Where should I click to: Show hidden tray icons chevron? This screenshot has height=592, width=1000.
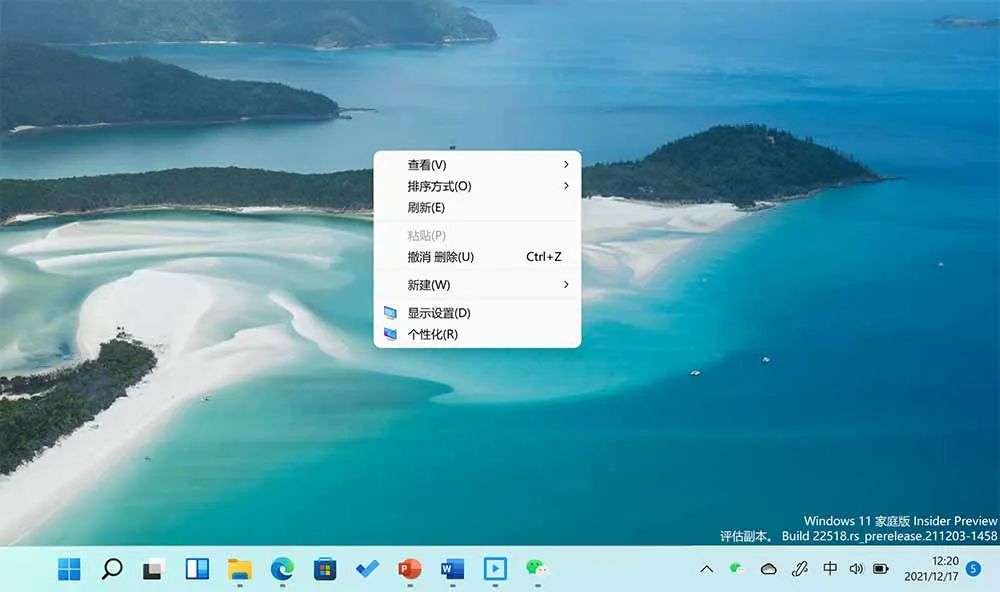(707, 568)
